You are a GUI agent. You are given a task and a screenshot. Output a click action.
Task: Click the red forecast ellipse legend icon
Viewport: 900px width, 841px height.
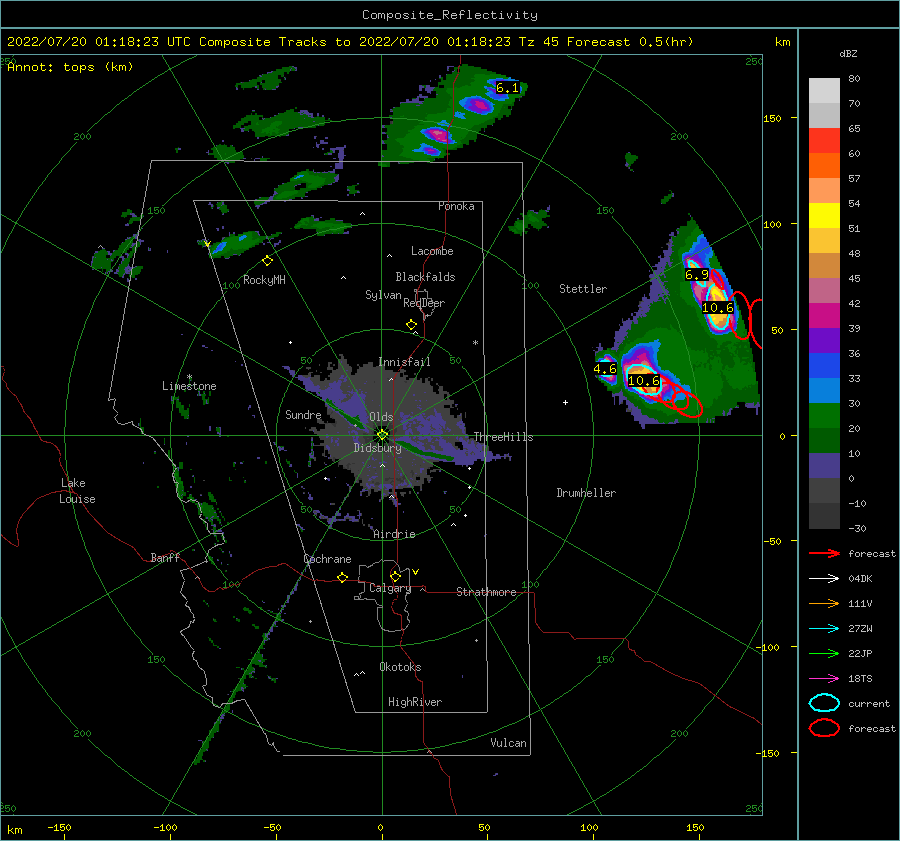824,728
